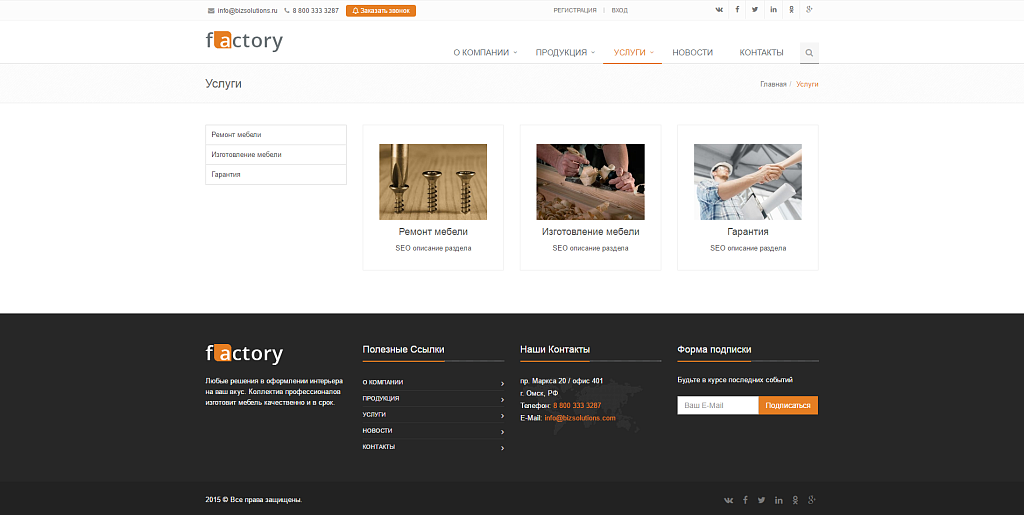Screen dimensions: 1024x515
Task: Click into the Ваш E-Mail field
Action: 717,405
